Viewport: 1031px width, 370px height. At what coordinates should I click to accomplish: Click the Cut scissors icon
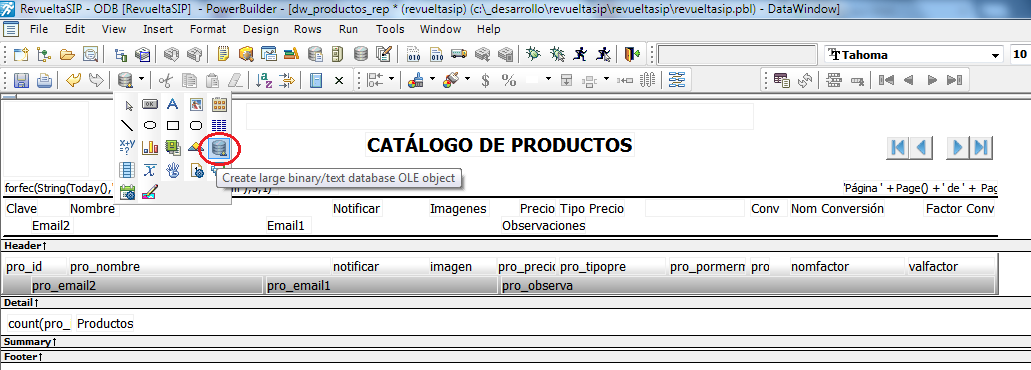point(166,80)
